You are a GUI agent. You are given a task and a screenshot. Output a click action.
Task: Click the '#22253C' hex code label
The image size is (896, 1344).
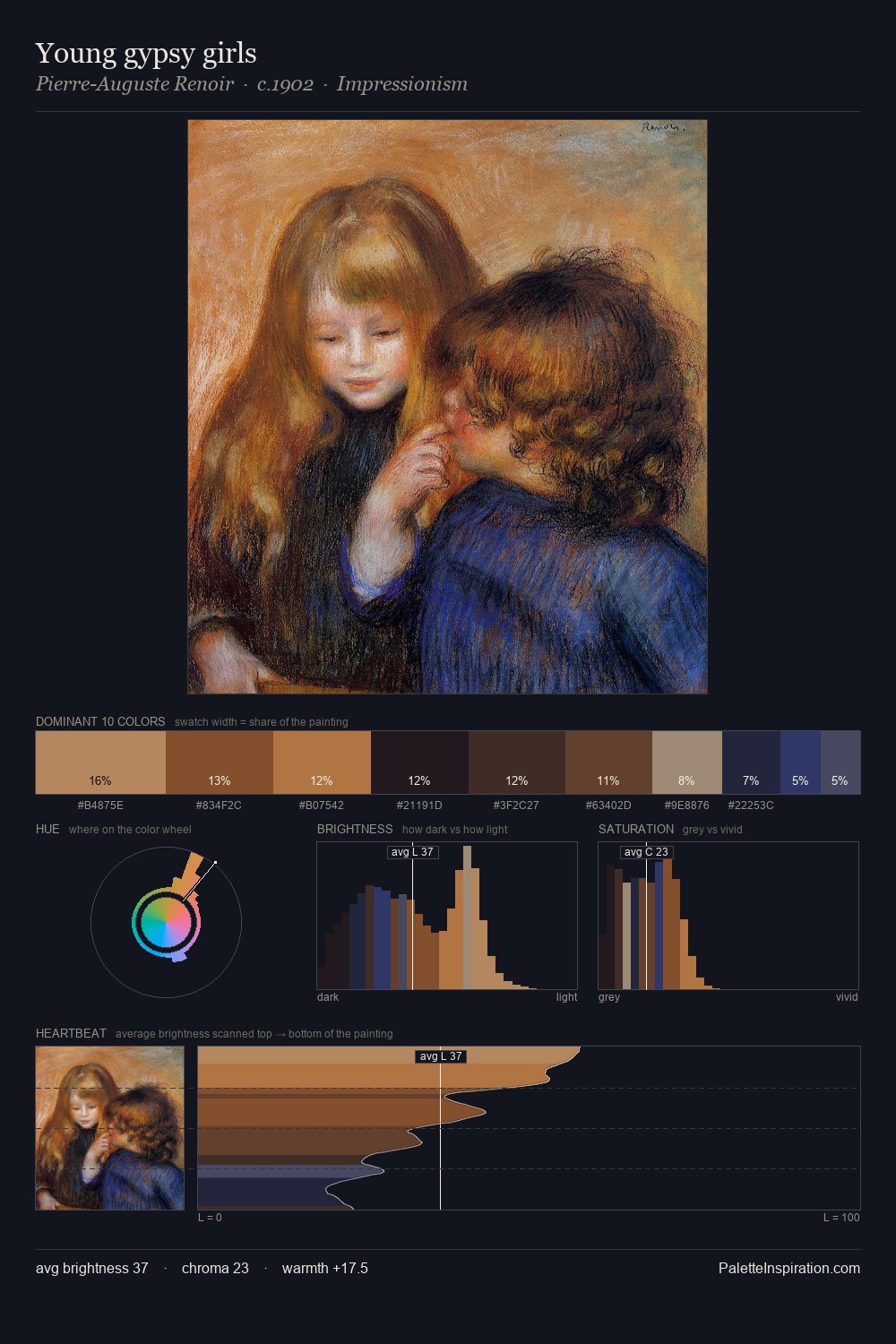(x=751, y=806)
